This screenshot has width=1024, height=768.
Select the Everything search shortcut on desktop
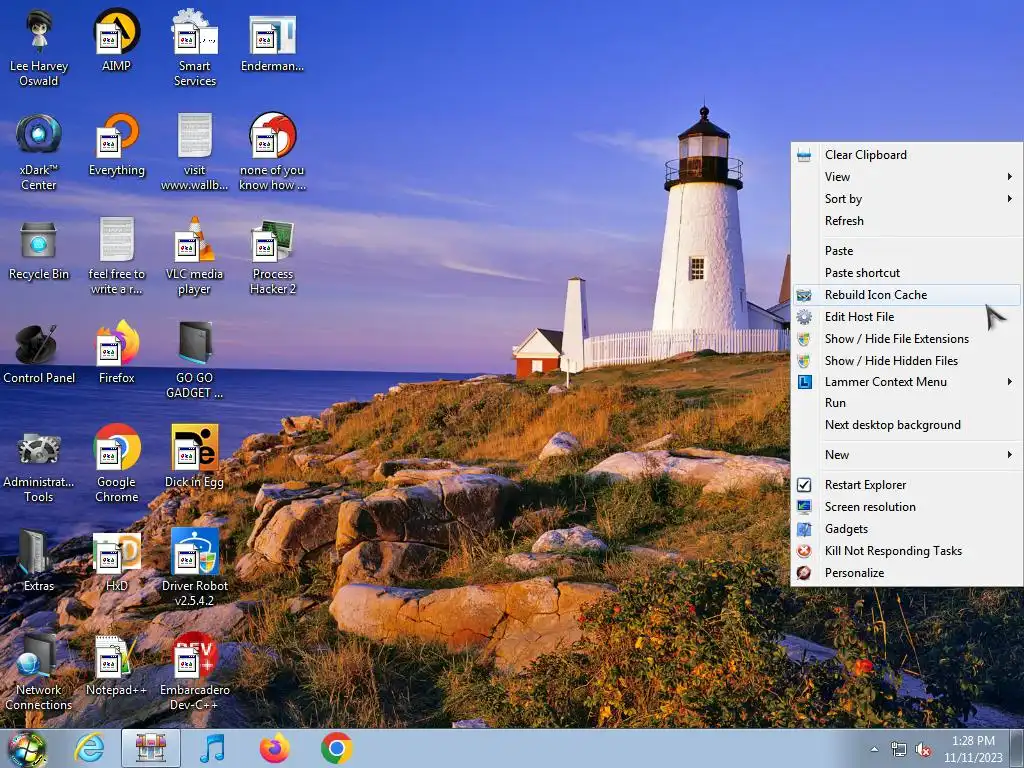pos(117,144)
